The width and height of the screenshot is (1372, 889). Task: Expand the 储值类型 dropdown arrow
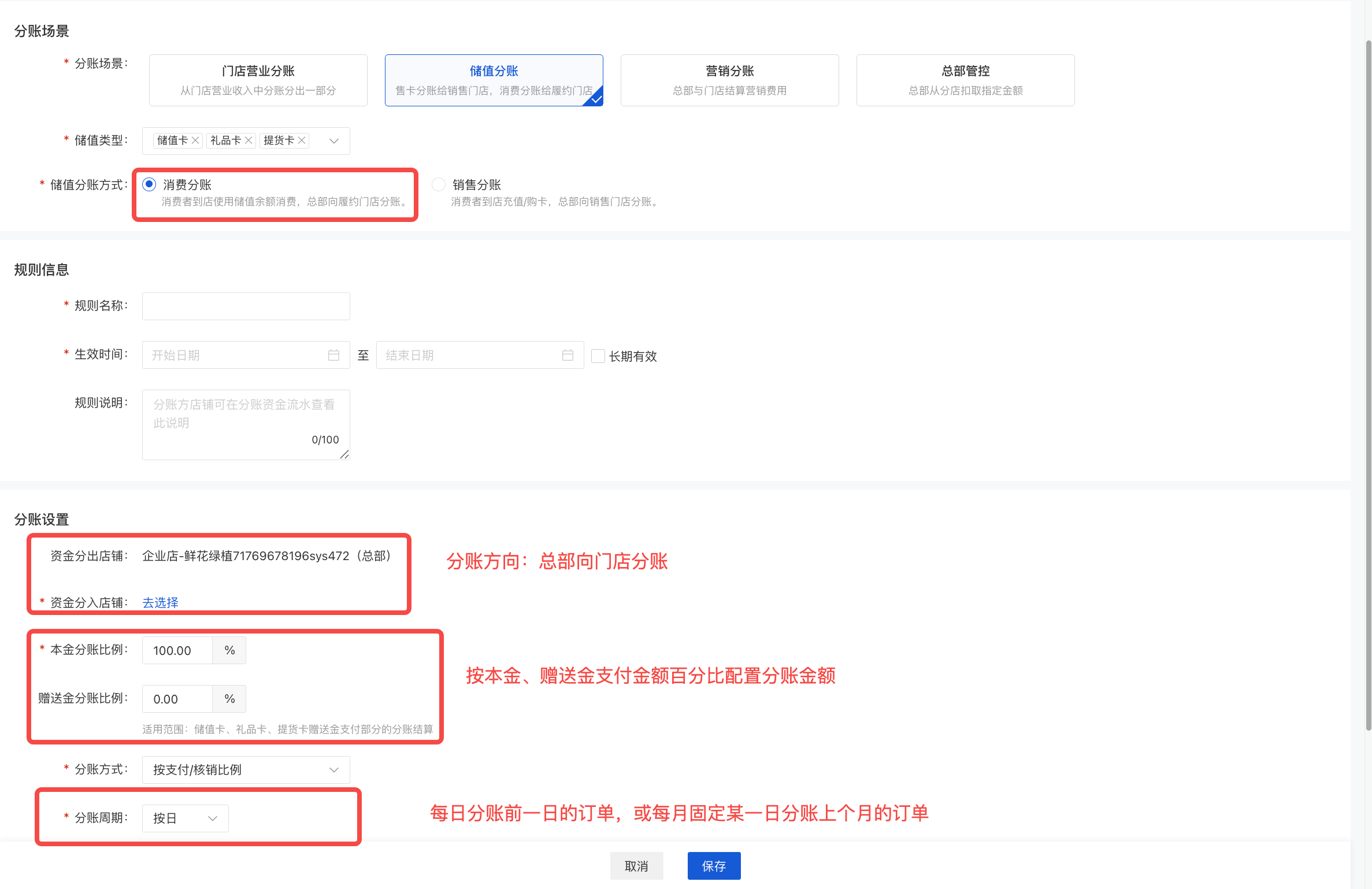point(334,141)
